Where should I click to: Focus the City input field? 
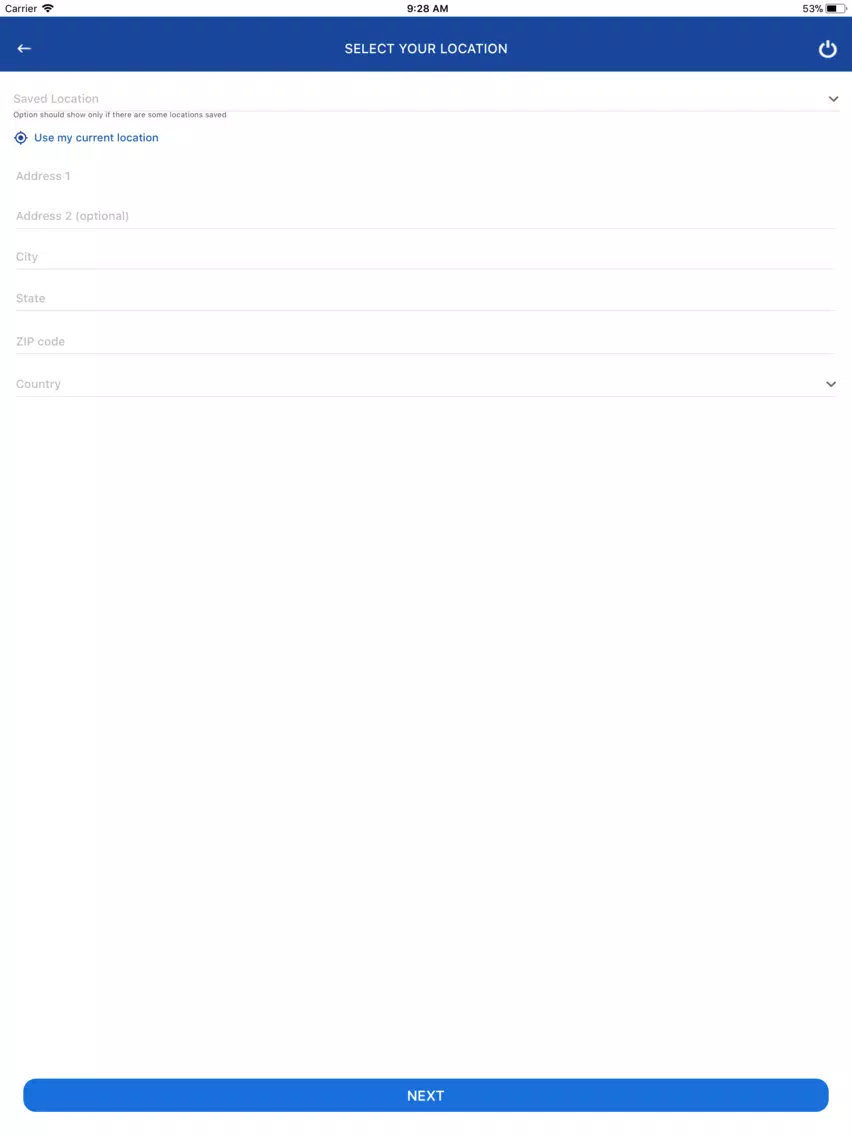point(426,256)
